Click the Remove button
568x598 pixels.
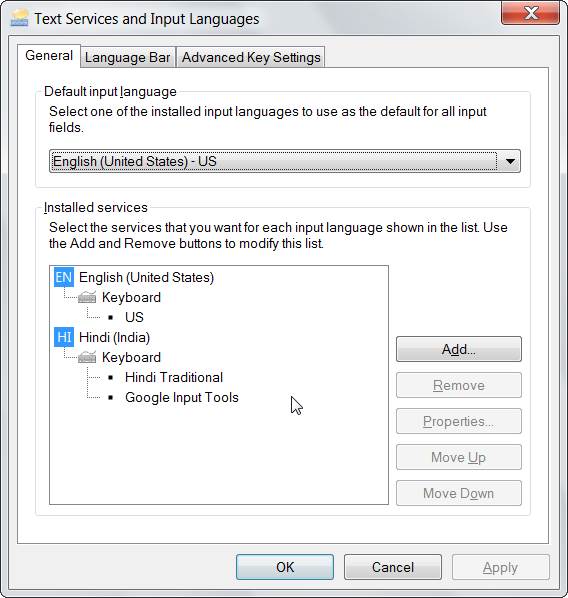click(x=459, y=385)
